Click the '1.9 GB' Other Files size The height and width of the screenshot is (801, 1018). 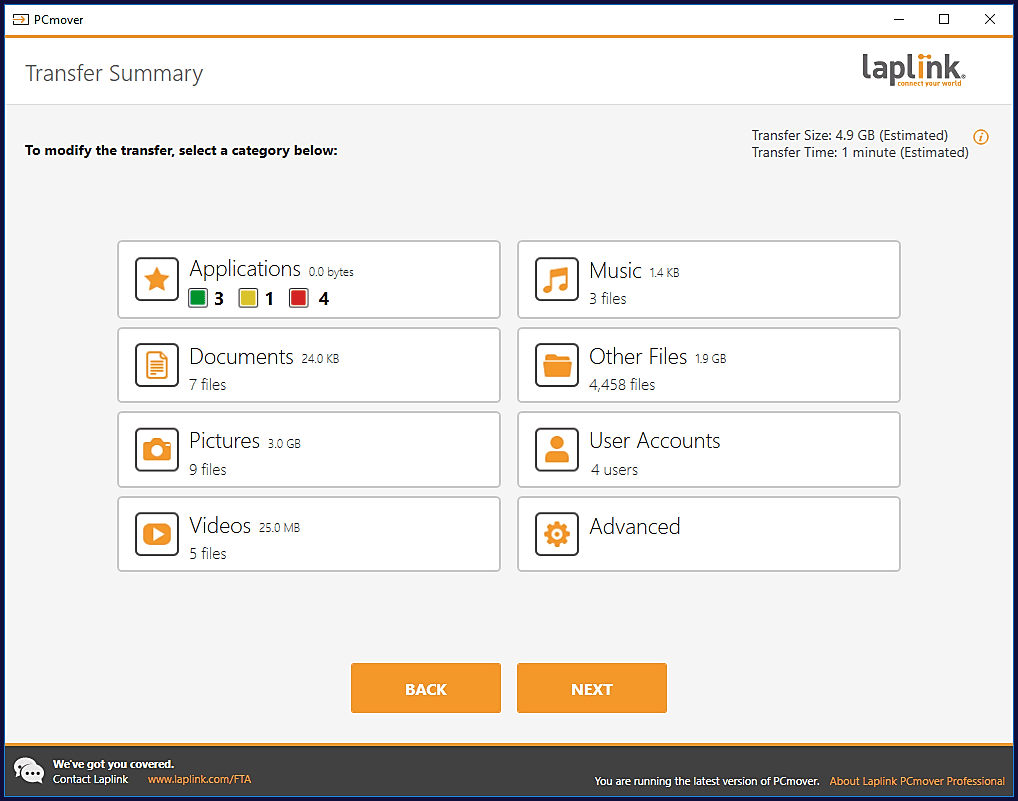pyautogui.click(x=711, y=358)
